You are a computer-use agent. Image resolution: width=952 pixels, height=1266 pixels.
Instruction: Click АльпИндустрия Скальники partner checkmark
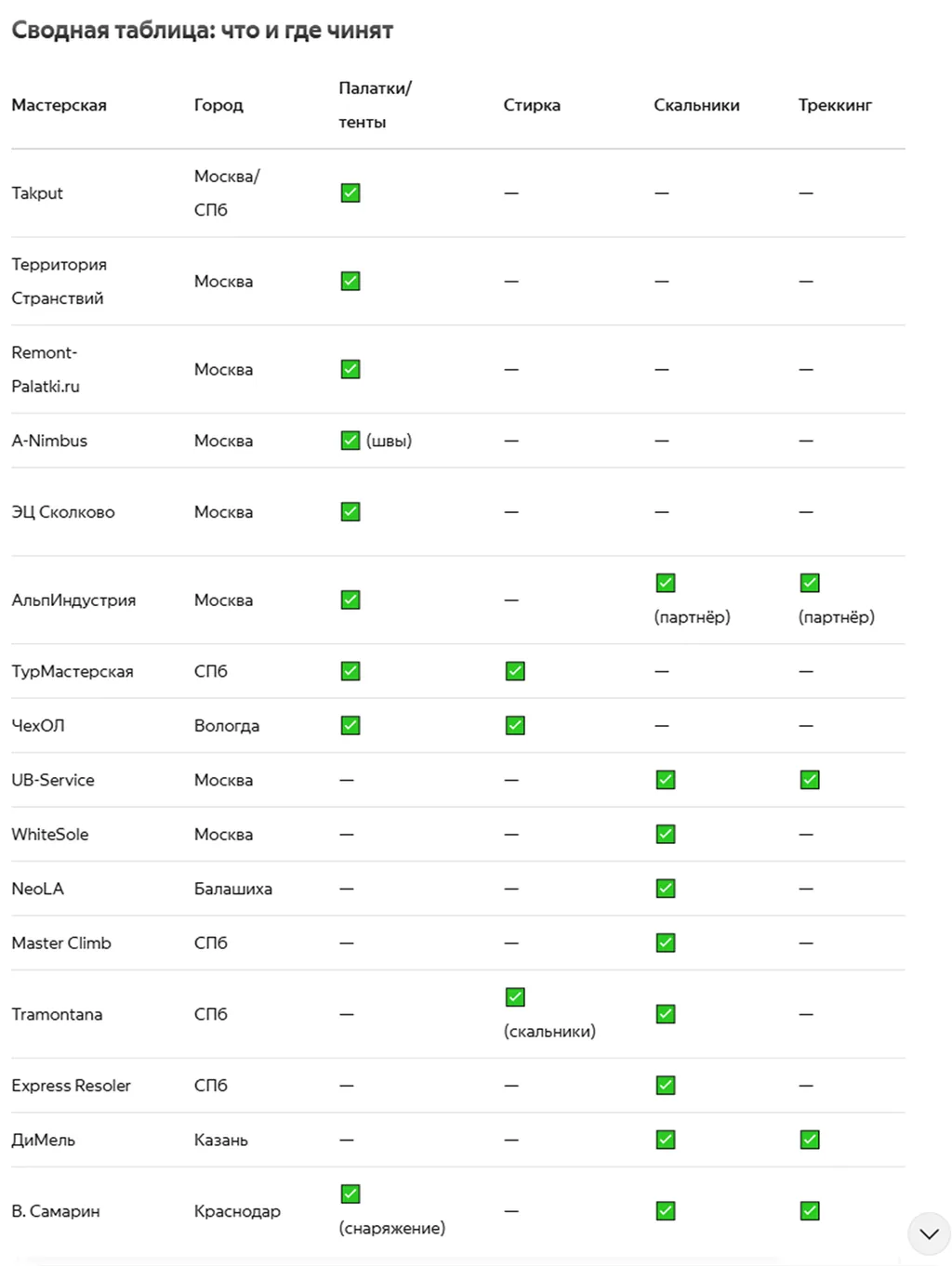click(666, 583)
